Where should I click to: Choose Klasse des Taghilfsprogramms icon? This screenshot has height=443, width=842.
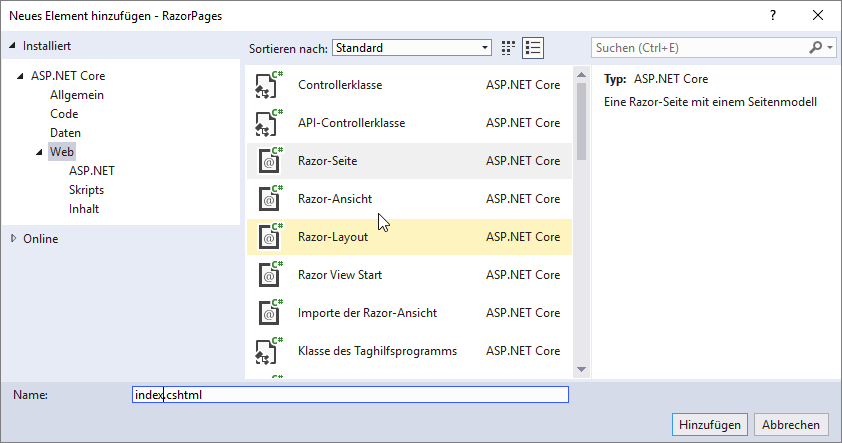tap(266, 351)
